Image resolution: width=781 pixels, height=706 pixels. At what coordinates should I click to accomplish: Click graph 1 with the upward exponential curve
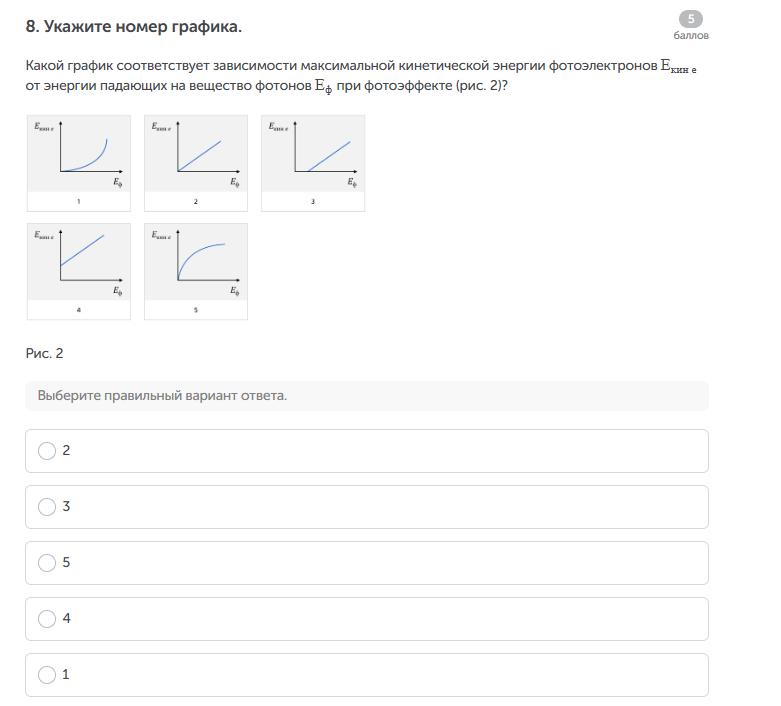coord(79,153)
